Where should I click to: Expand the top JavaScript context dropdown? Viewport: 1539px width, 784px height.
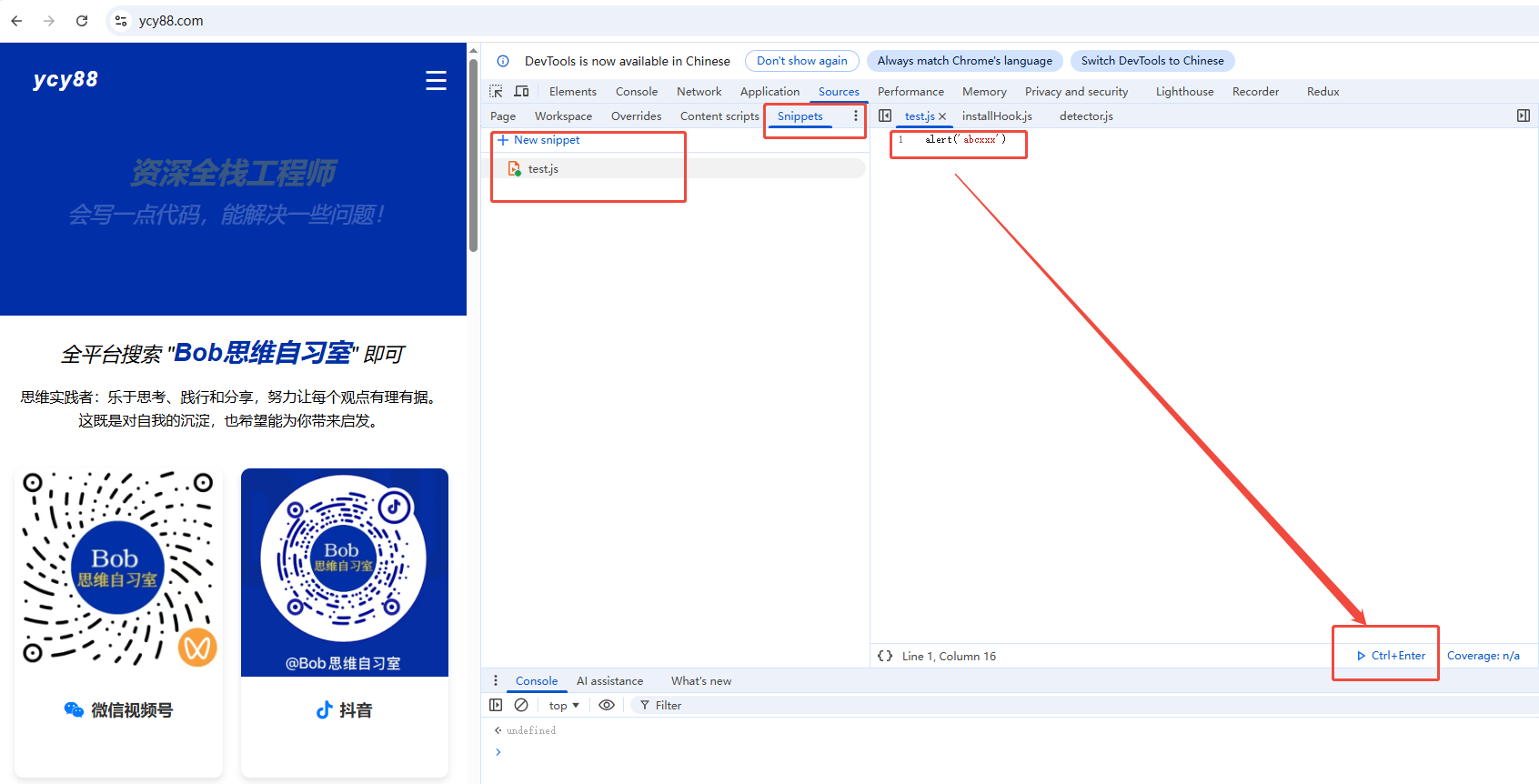(x=564, y=706)
